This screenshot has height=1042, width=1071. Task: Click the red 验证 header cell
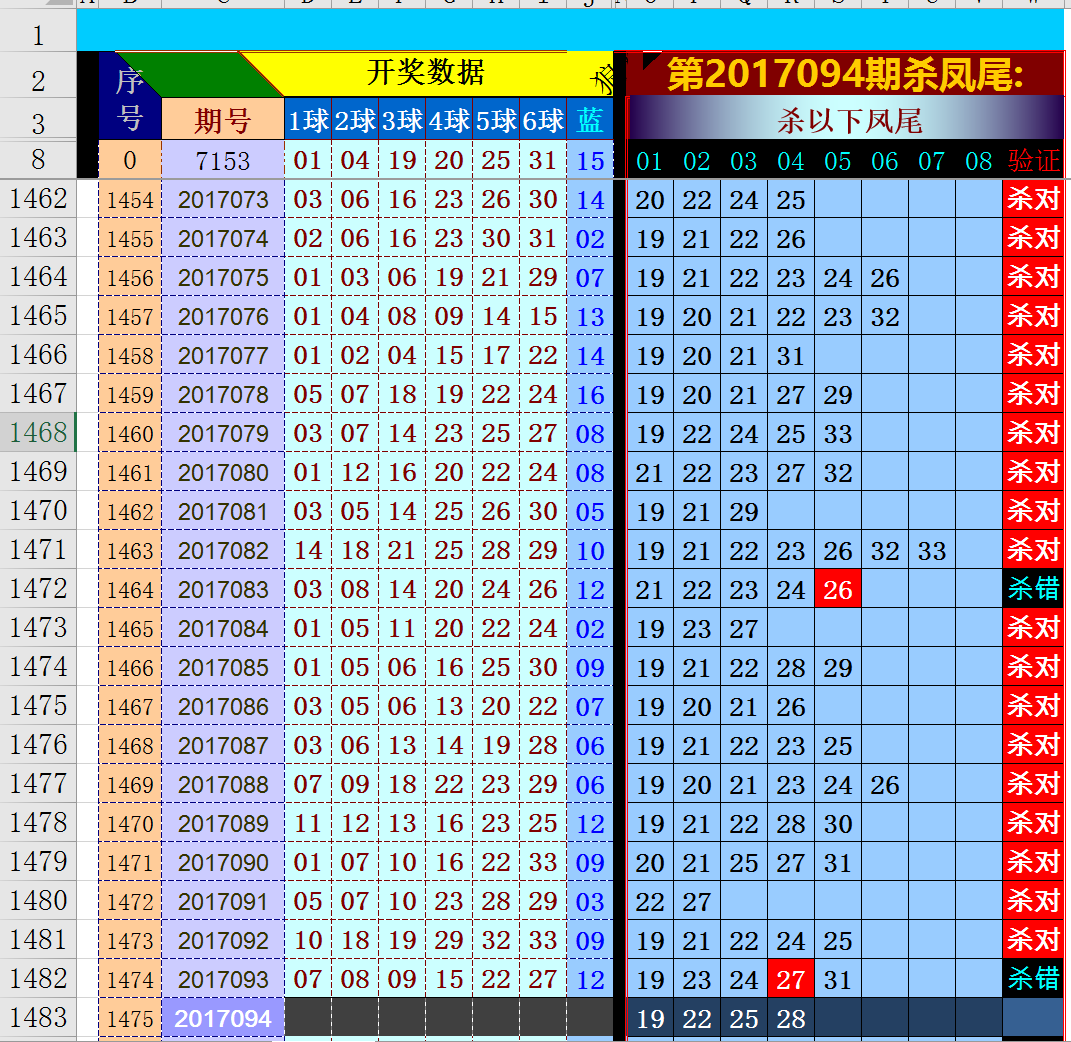[1033, 160]
